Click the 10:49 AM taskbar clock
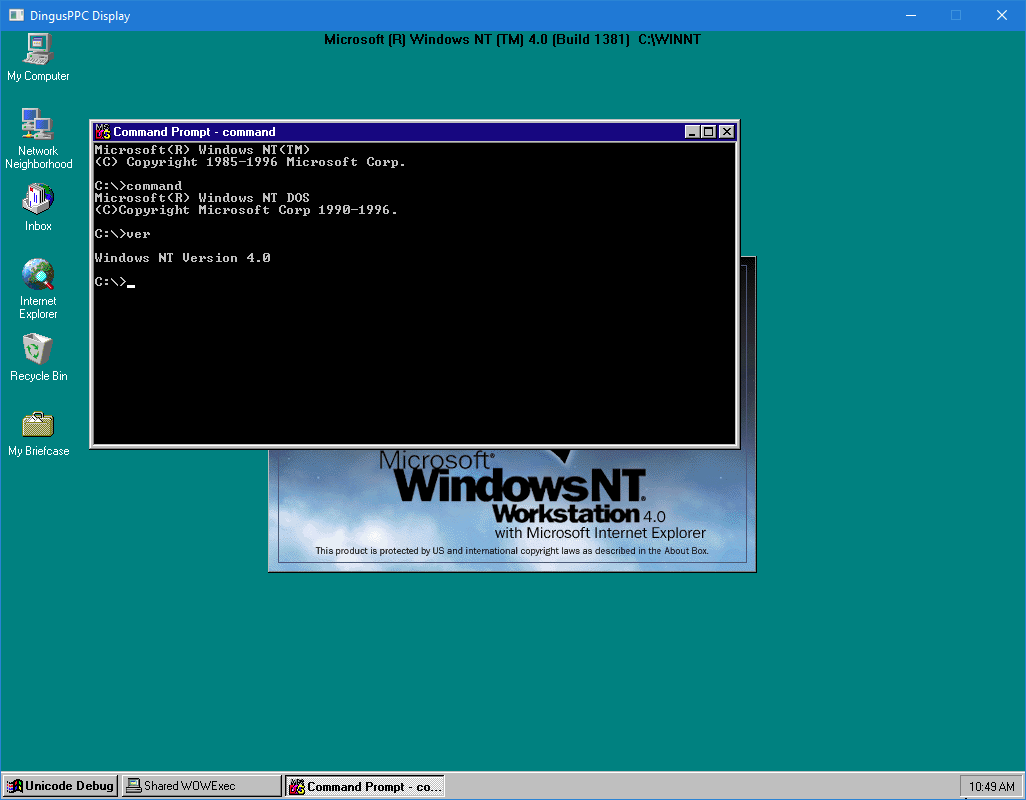The image size is (1026, 800). (991, 786)
